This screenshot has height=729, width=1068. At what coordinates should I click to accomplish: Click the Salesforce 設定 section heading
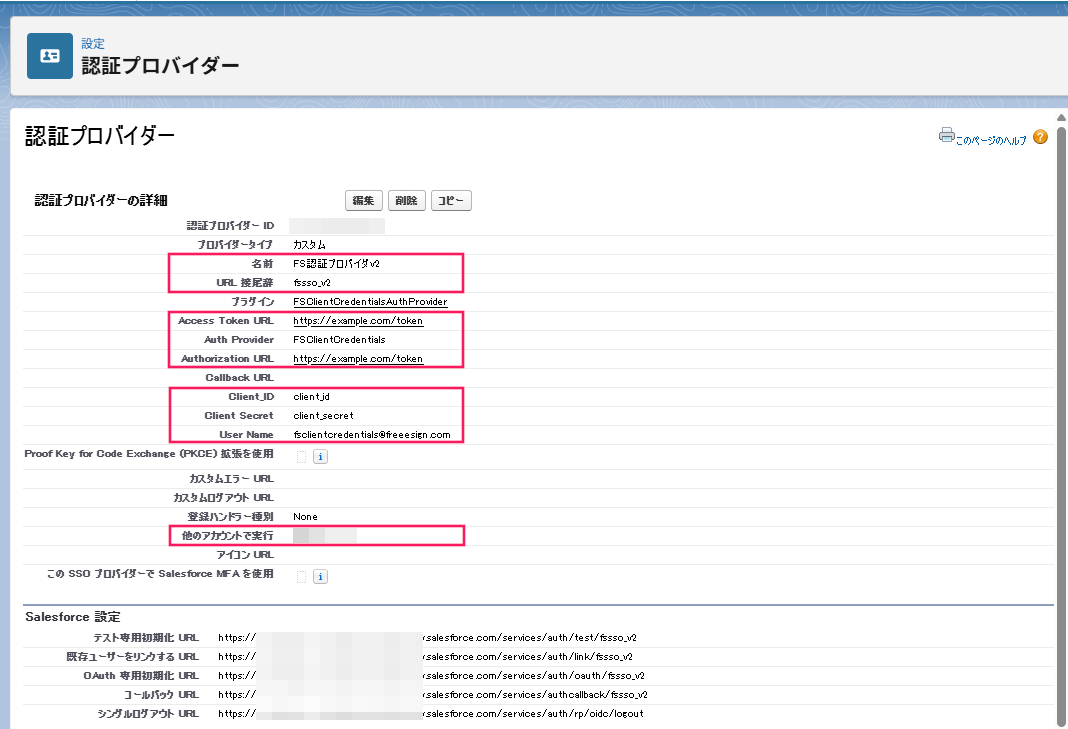tap(73, 617)
